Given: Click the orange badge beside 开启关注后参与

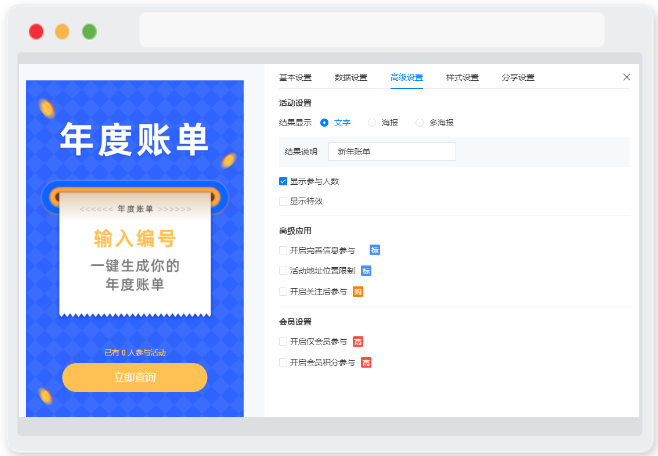Looking at the screenshot, I should point(358,292).
